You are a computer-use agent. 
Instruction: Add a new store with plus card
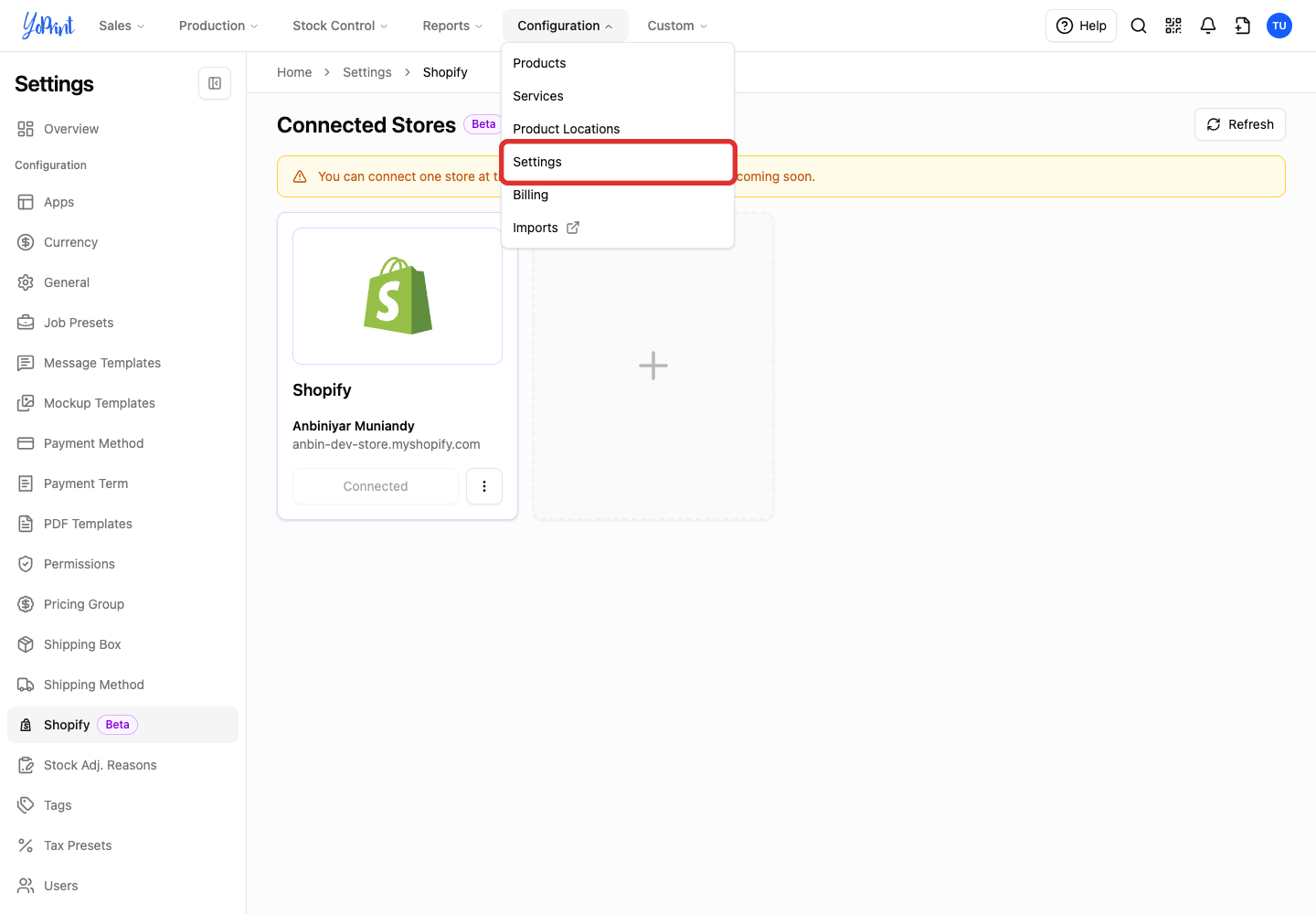tap(653, 367)
